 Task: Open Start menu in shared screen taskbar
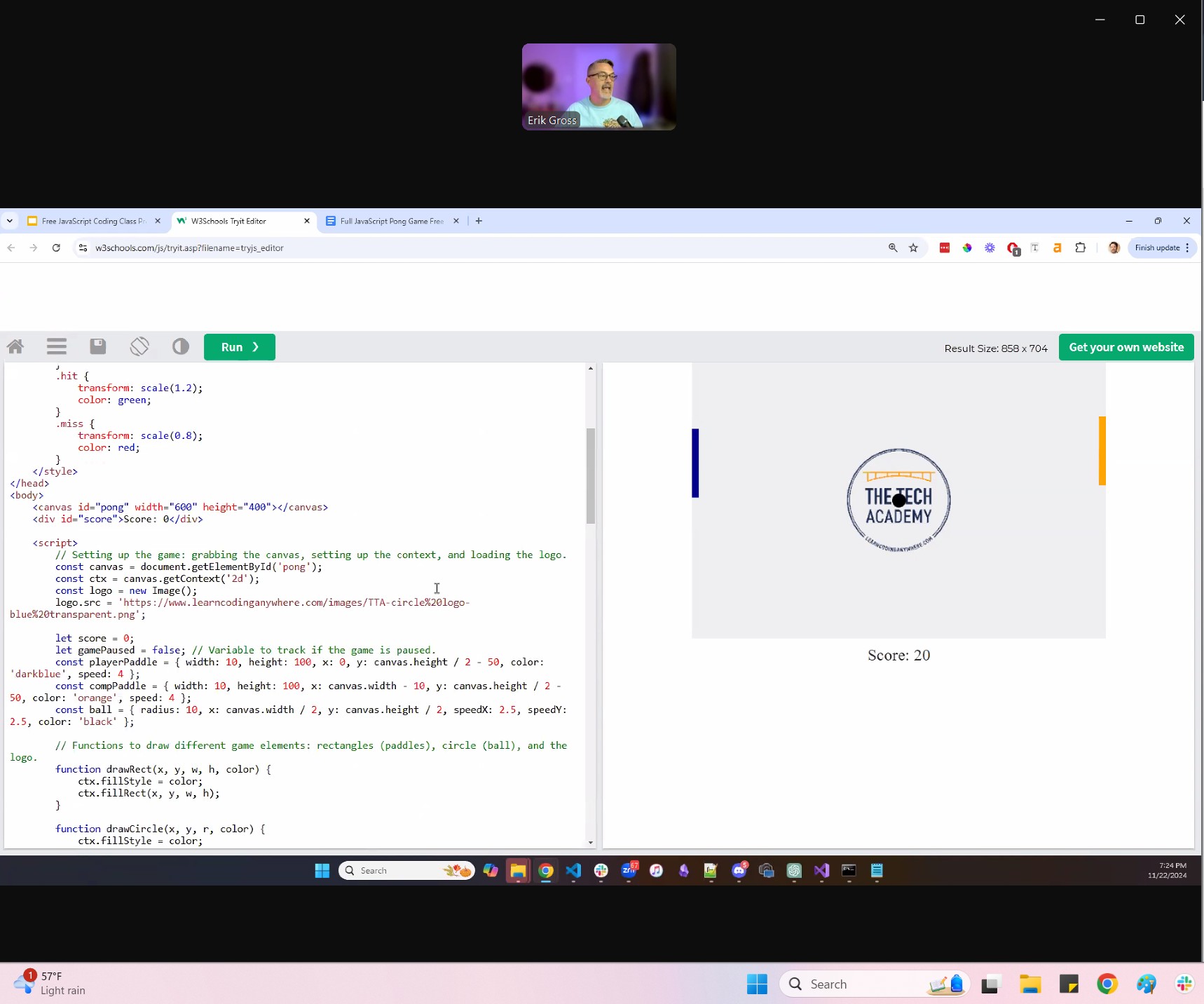[x=322, y=871]
